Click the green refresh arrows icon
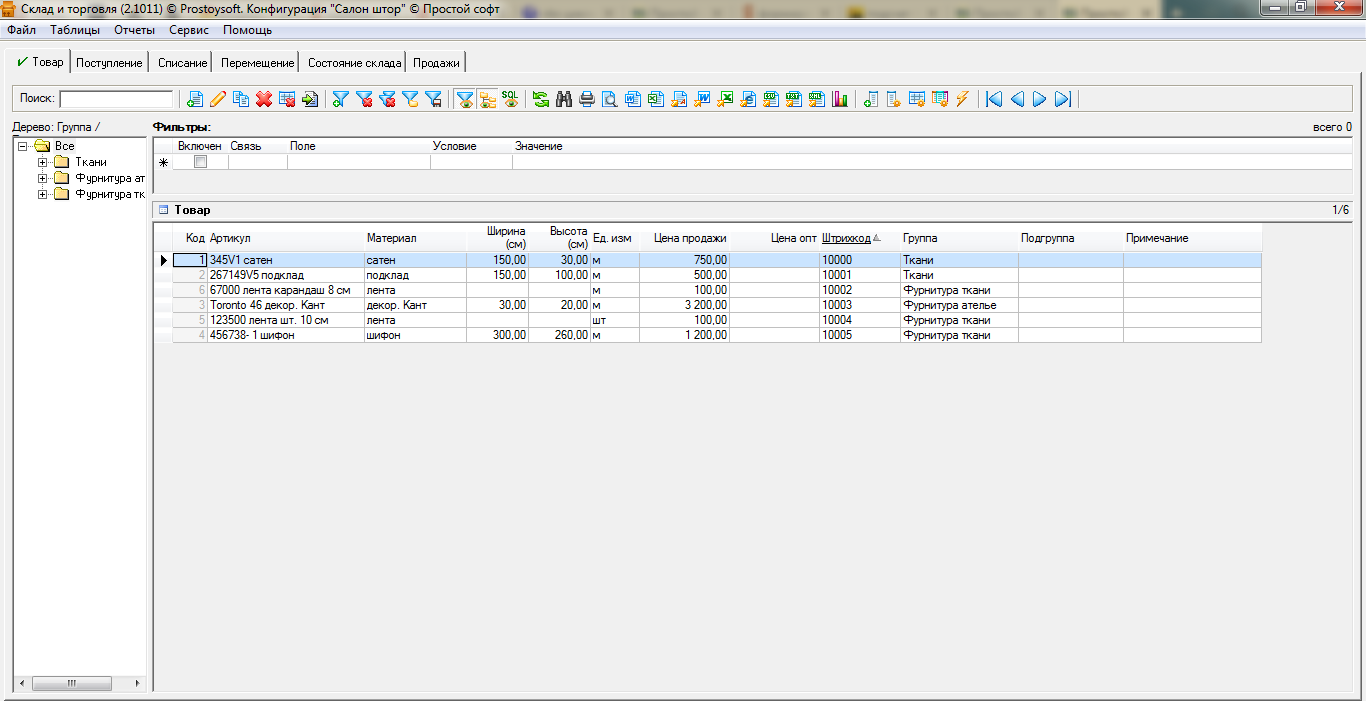1366x701 pixels. 541,99
